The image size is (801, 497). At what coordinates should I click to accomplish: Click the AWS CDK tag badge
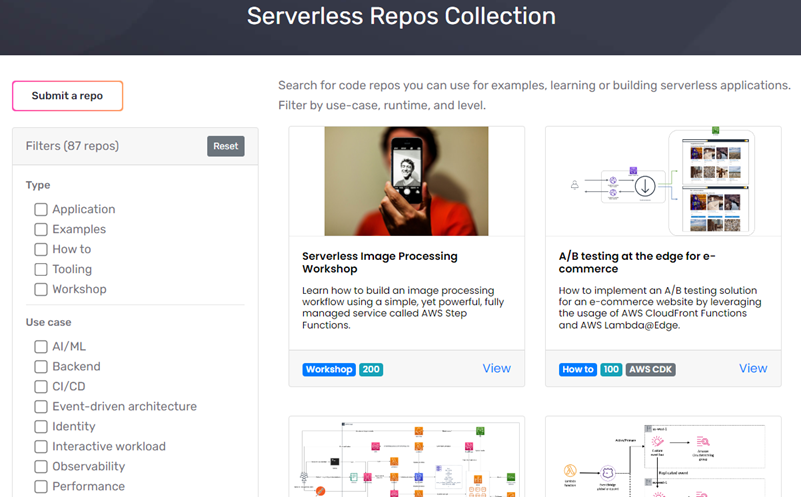[x=650, y=369]
